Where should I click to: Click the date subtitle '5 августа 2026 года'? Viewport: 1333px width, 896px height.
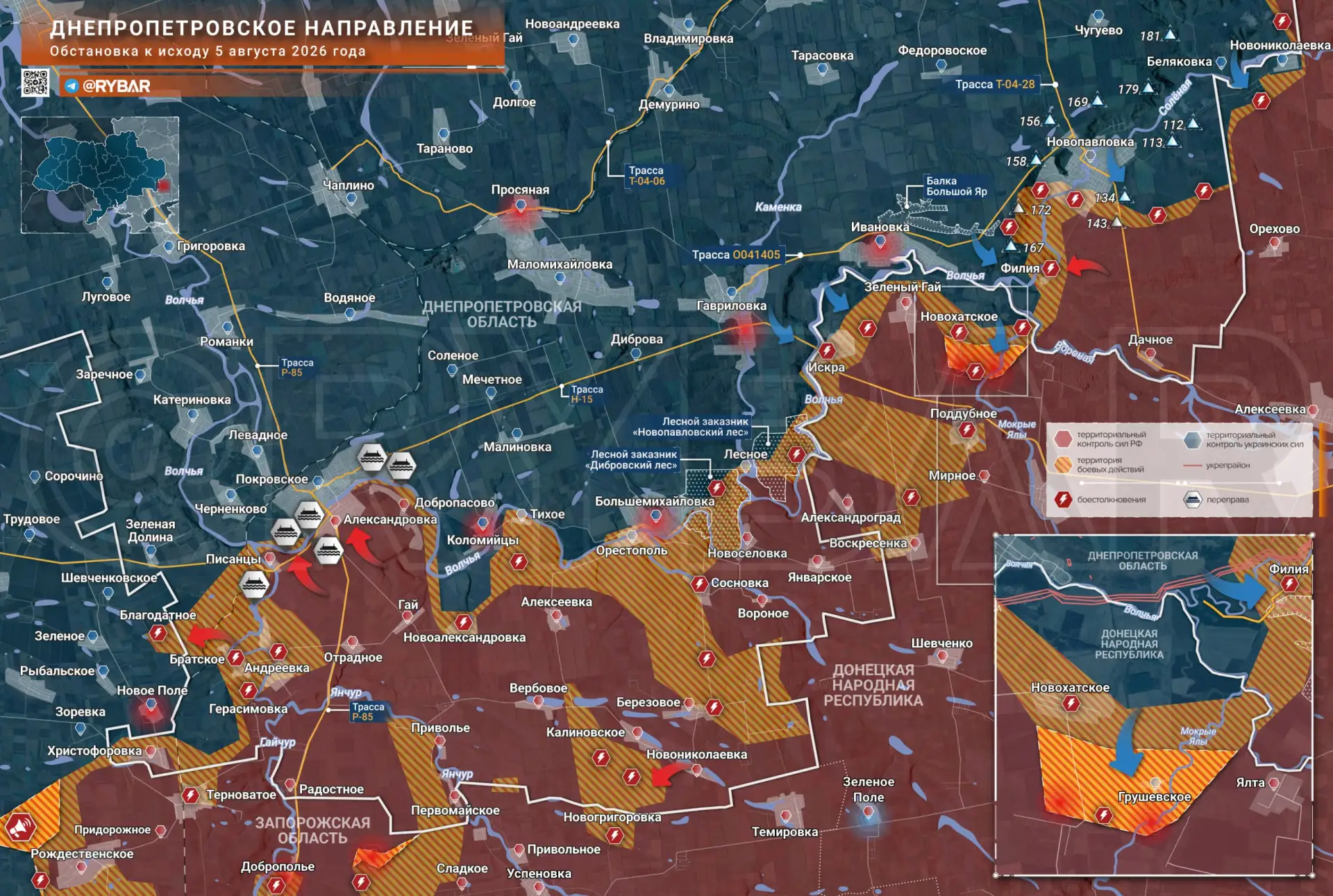(x=291, y=51)
